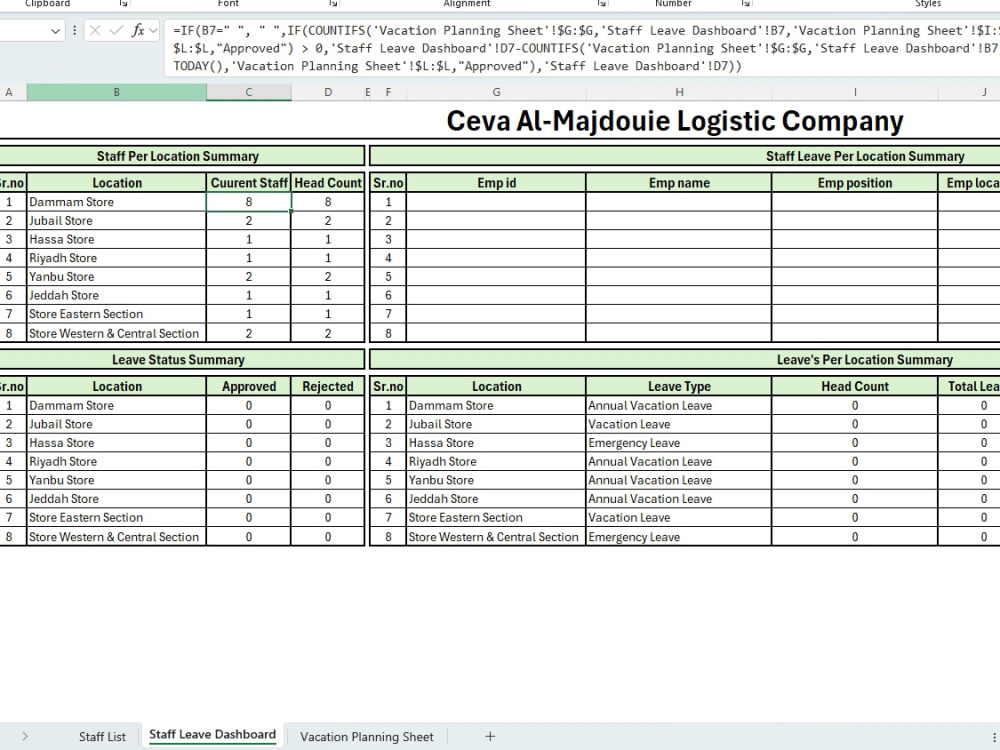
Task: Select column I header
Action: click(855, 92)
